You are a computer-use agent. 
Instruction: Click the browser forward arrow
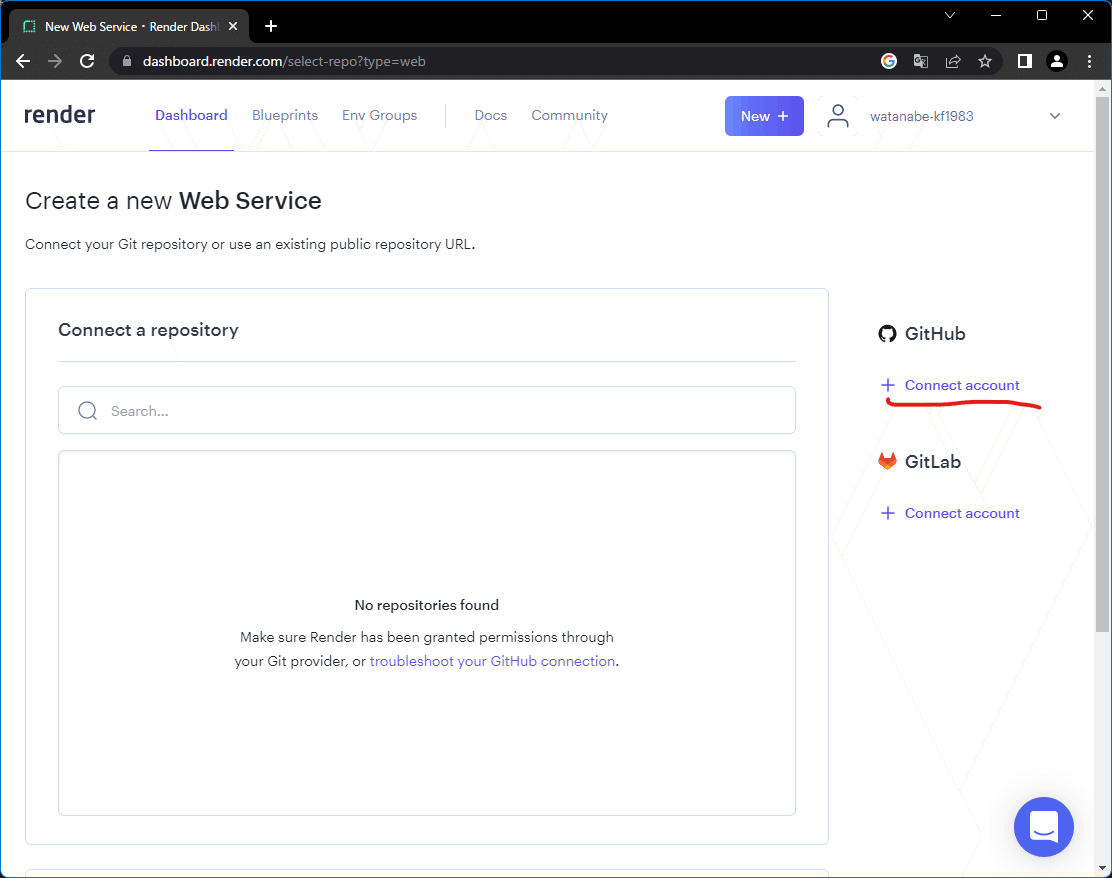(x=55, y=61)
